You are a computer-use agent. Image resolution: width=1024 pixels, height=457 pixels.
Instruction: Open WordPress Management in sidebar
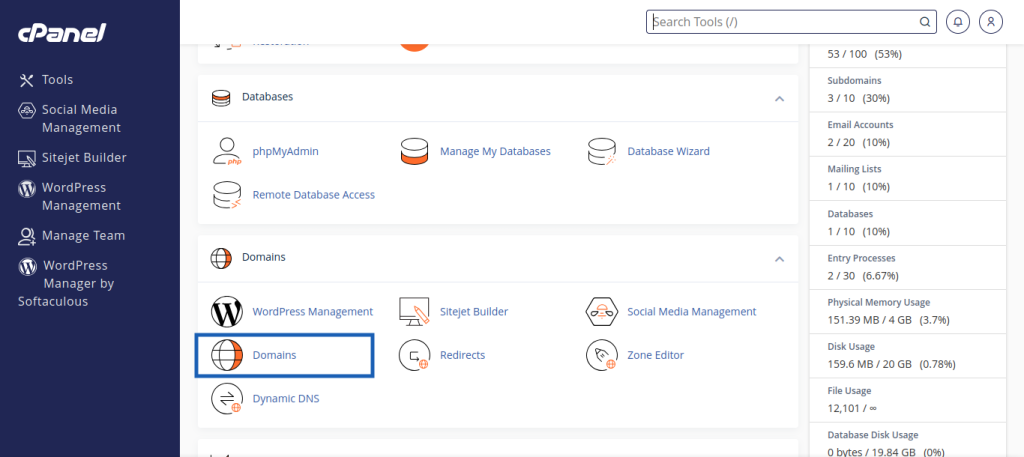click(x=81, y=197)
